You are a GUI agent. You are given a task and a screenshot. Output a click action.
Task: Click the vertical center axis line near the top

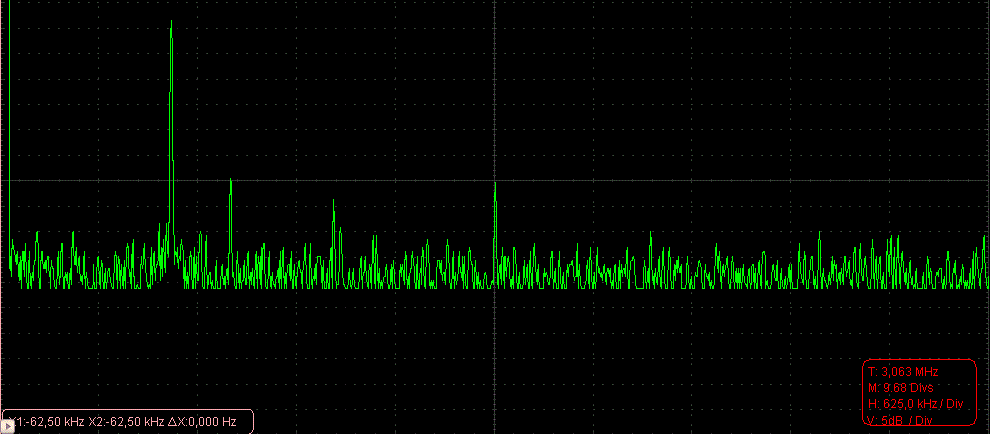click(495, 40)
